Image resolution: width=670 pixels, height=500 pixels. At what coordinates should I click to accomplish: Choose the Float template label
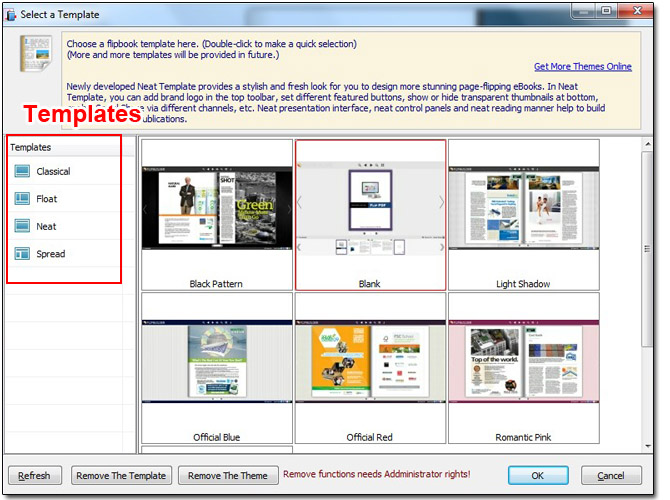[x=47, y=199]
